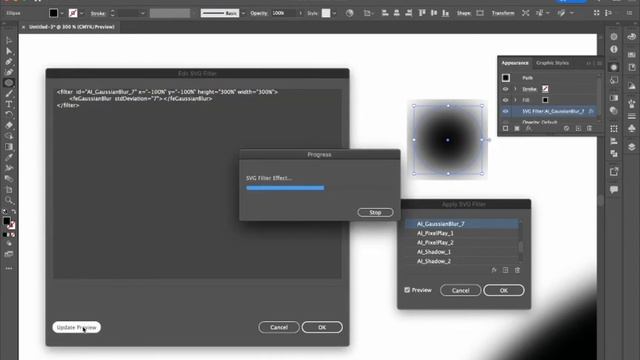This screenshot has height=360, width=640.
Task: Select the Zoom tool in the toolbar
Action: tap(9, 200)
